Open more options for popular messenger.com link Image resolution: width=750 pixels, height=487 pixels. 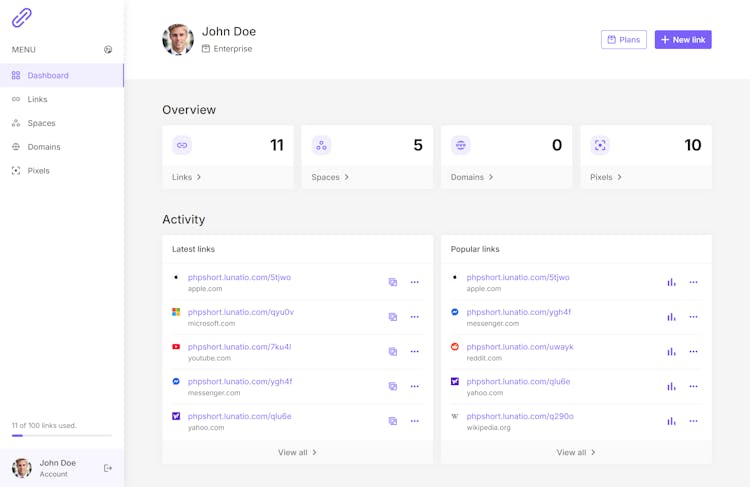point(693,317)
